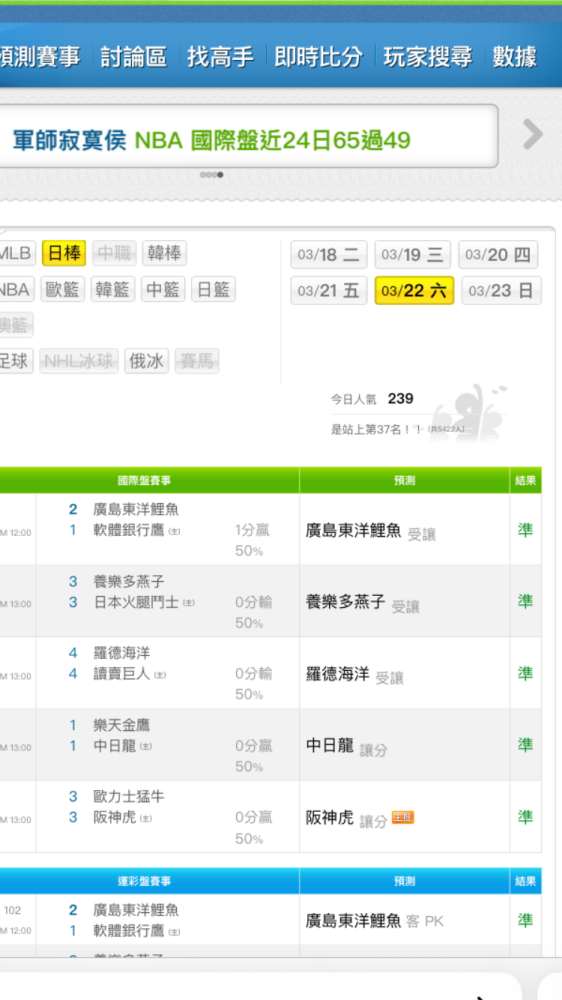Open the 軍師寂寞侯 NBA 國際盤 headline
This screenshot has width=562, height=1000.
[211, 140]
